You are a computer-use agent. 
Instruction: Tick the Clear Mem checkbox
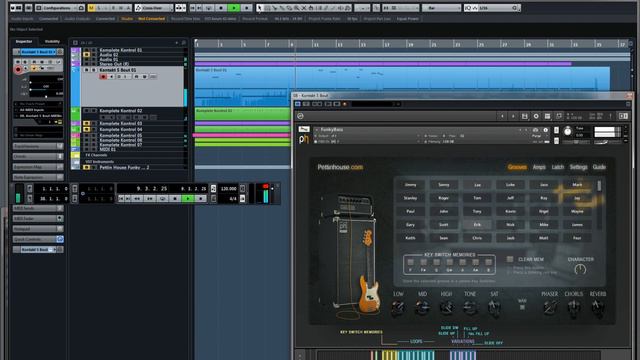pyautogui.click(x=510, y=259)
